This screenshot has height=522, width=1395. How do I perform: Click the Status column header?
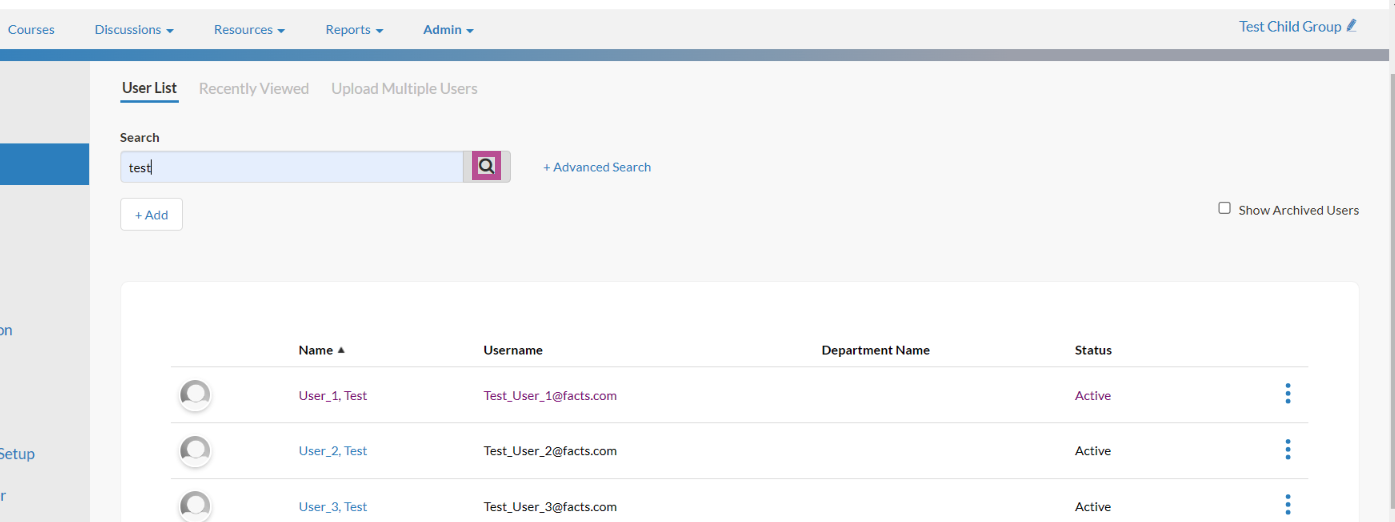click(1093, 350)
